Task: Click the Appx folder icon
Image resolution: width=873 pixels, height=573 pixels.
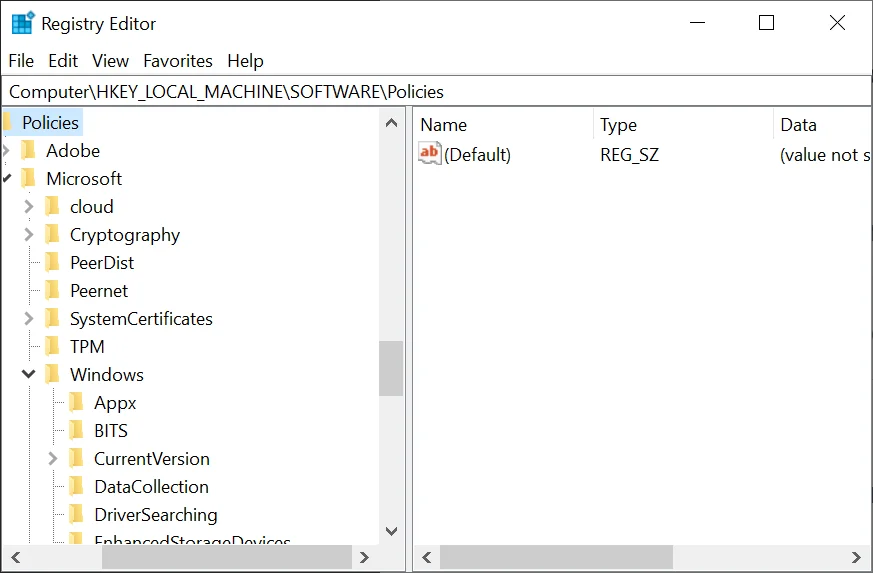Action: (x=76, y=403)
